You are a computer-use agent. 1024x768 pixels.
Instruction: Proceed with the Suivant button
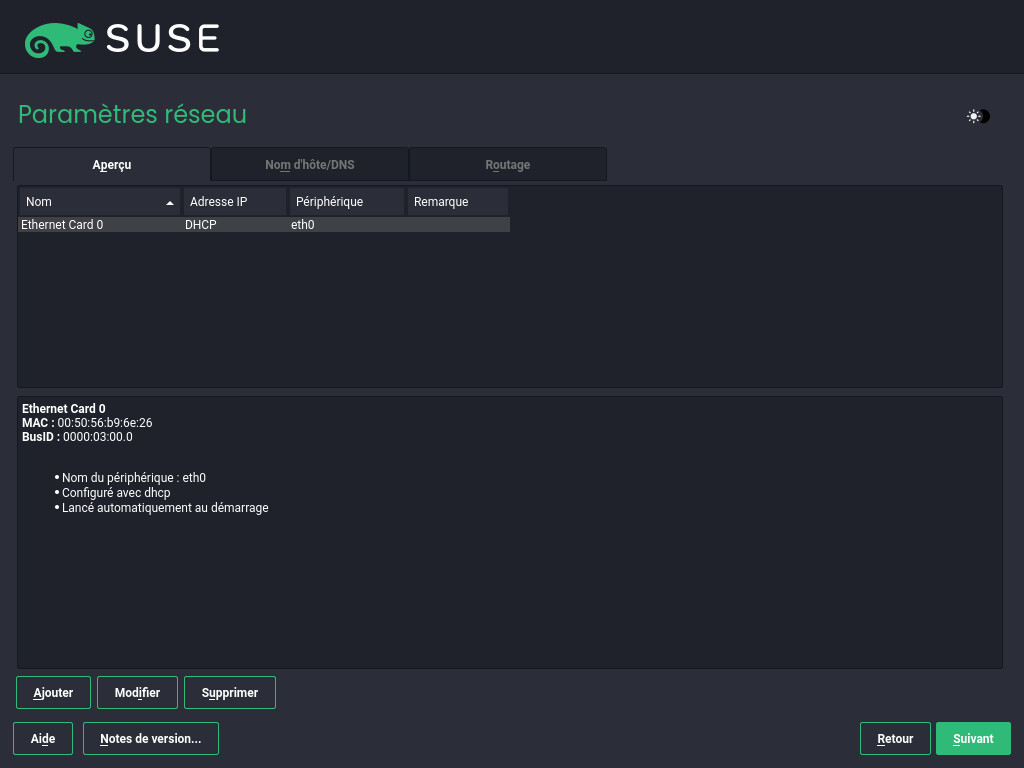click(973, 739)
